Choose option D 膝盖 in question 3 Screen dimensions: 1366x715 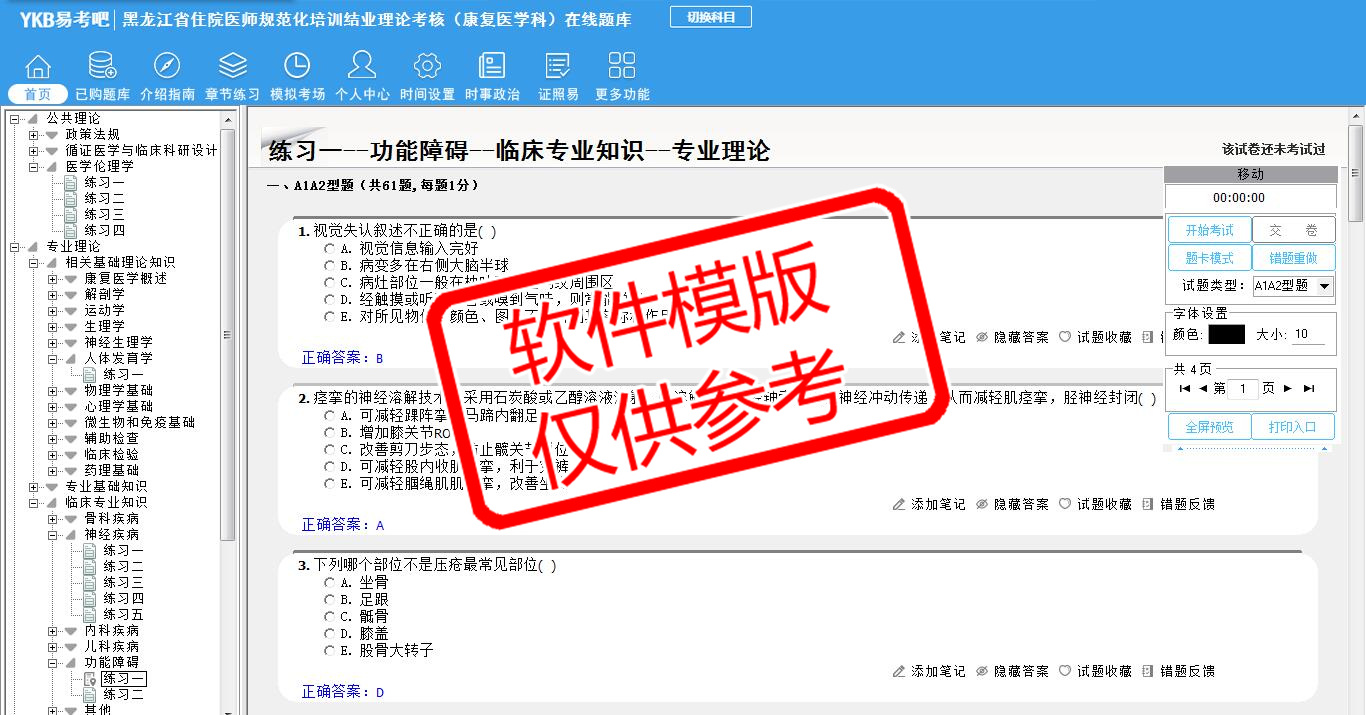click(x=330, y=634)
